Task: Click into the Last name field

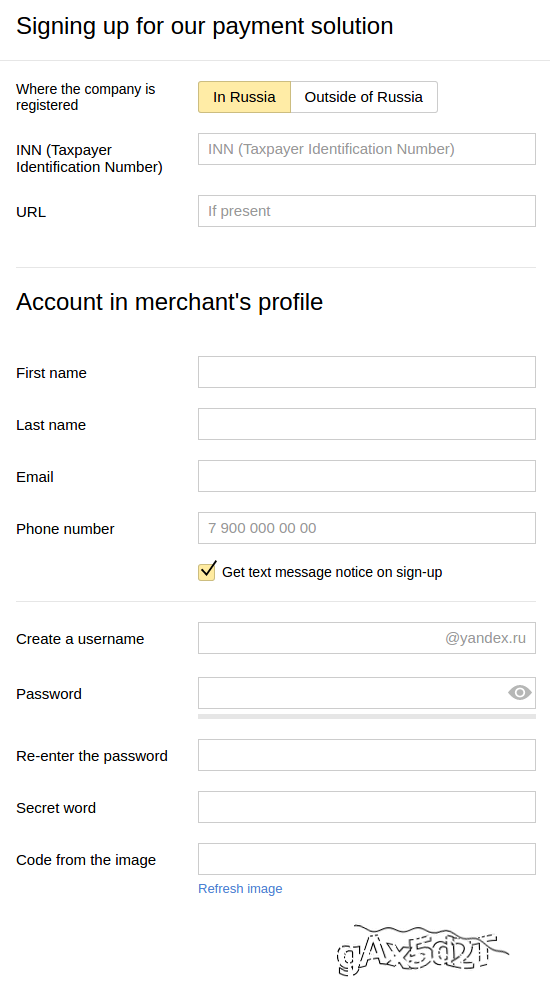Action: pos(367,423)
